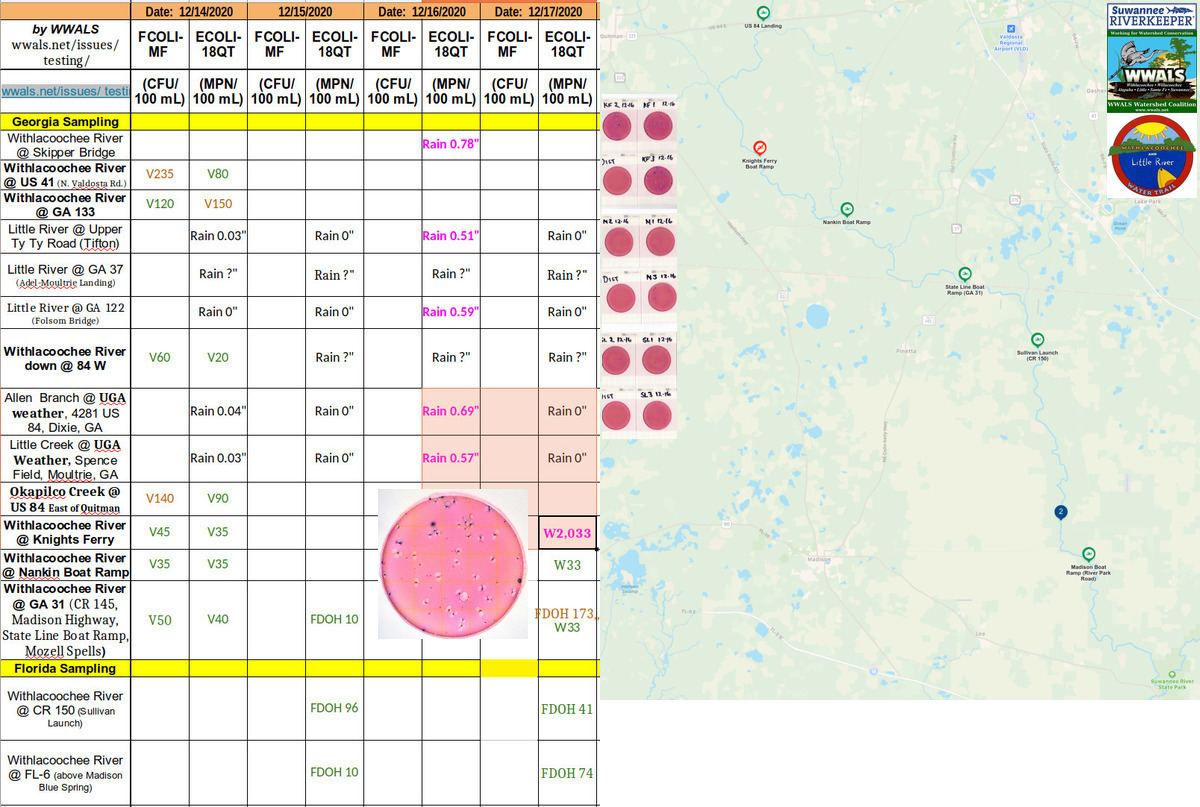Image resolution: width=1200 pixels, height=807 pixels.
Task: Select the 'FDOH 173, W33' cell
Action: pos(568,619)
